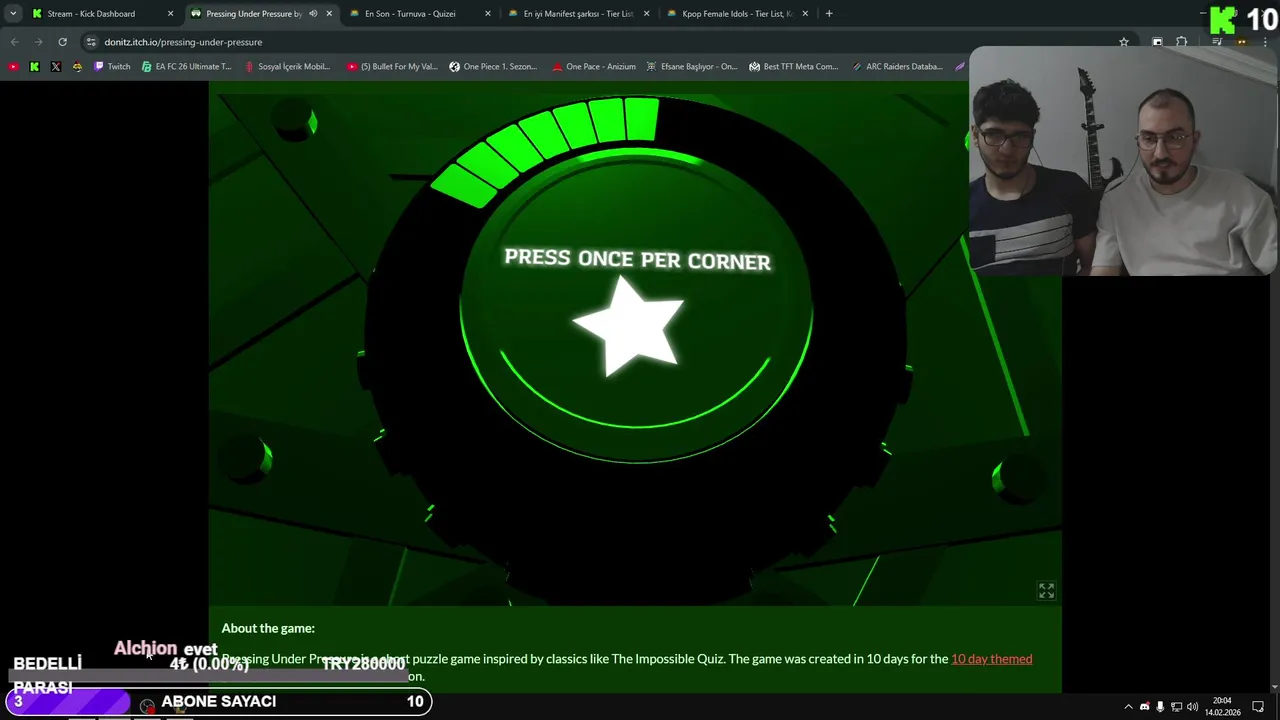Open the Sosyal İçerik Mobil... bookmark
1280x720 pixels.
[x=287, y=67]
